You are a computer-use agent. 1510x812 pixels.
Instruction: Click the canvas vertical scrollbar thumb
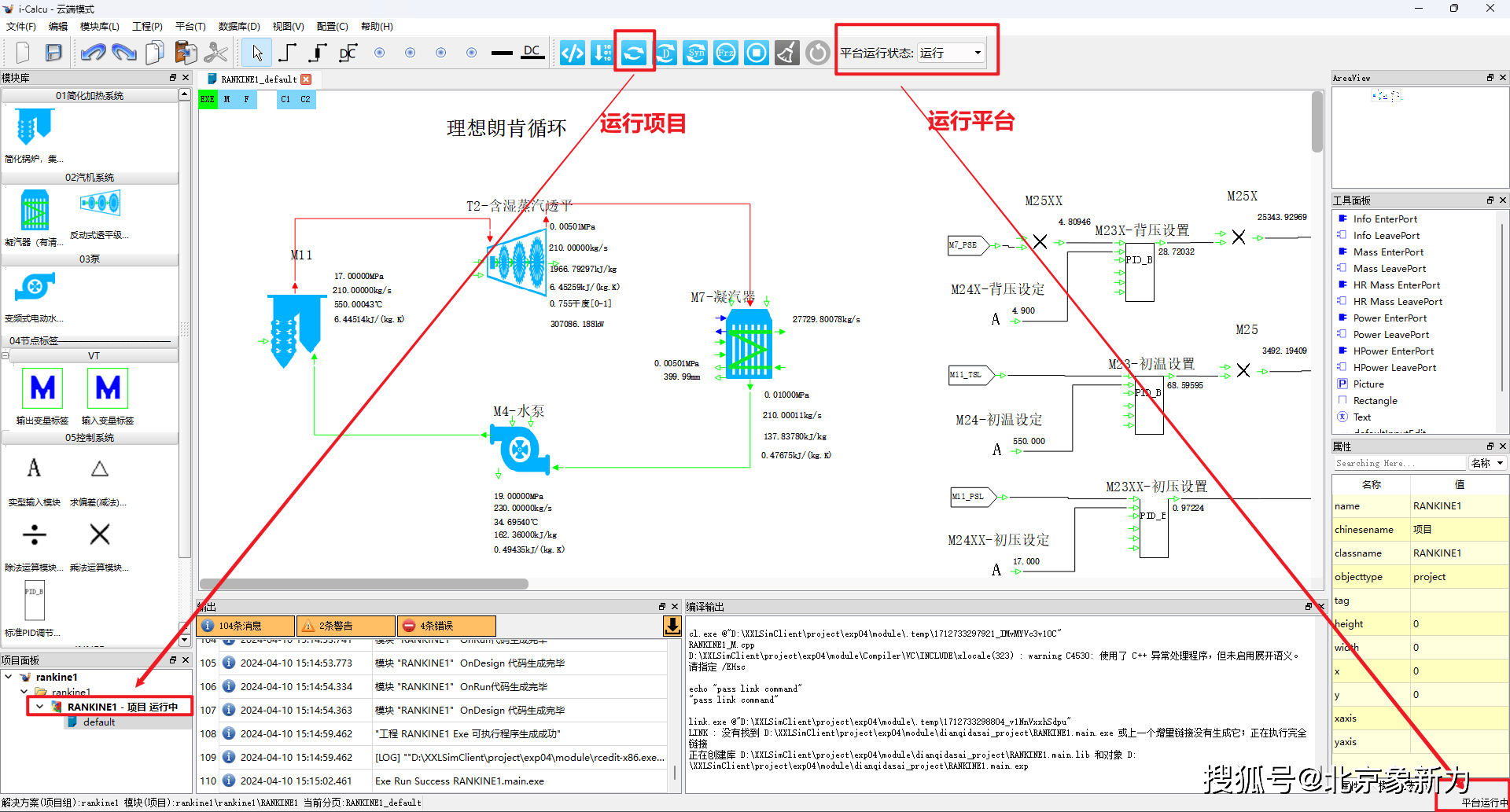[x=1317, y=122]
